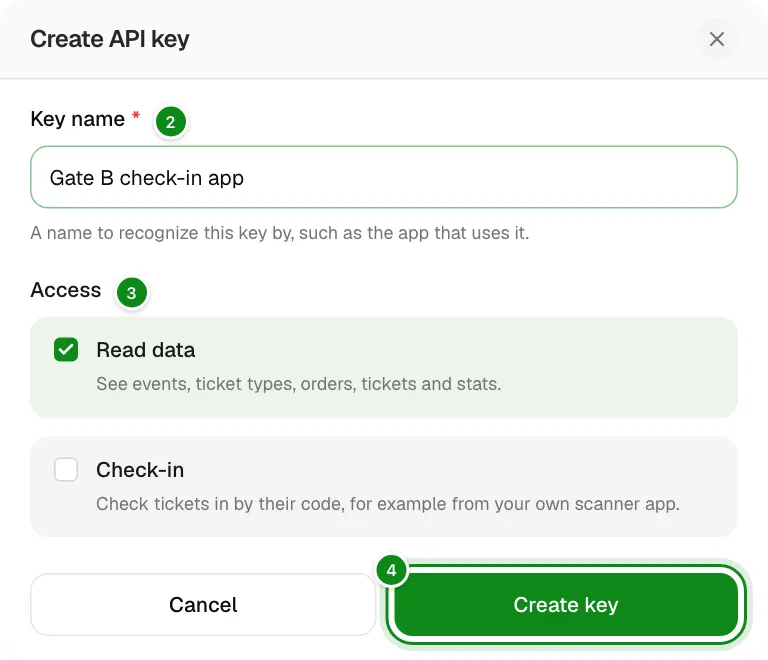Select the Read data label text
This screenshot has height=660, width=768.
145,350
